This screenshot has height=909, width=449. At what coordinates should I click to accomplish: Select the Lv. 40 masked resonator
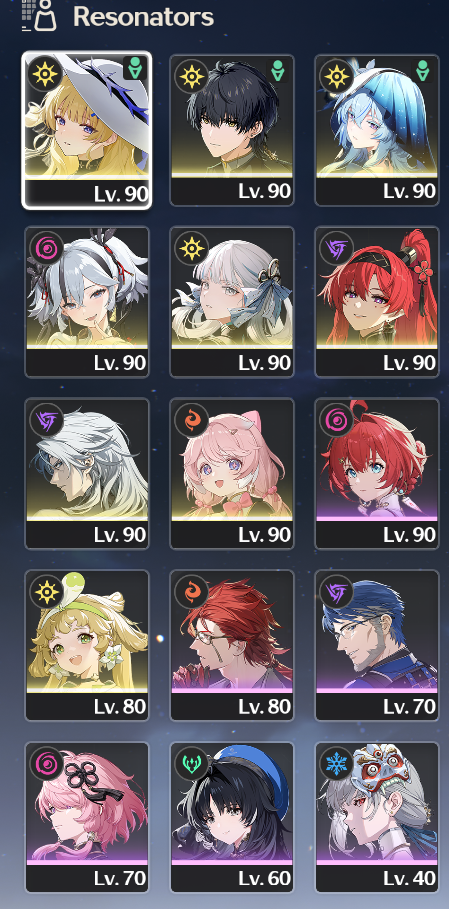click(x=377, y=817)
